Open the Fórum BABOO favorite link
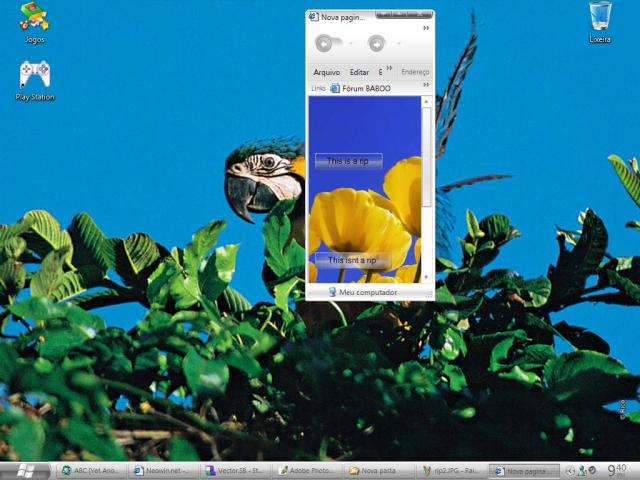Image resolution: width=640 pixels, height=480 pixels. [x=360, y=88]
